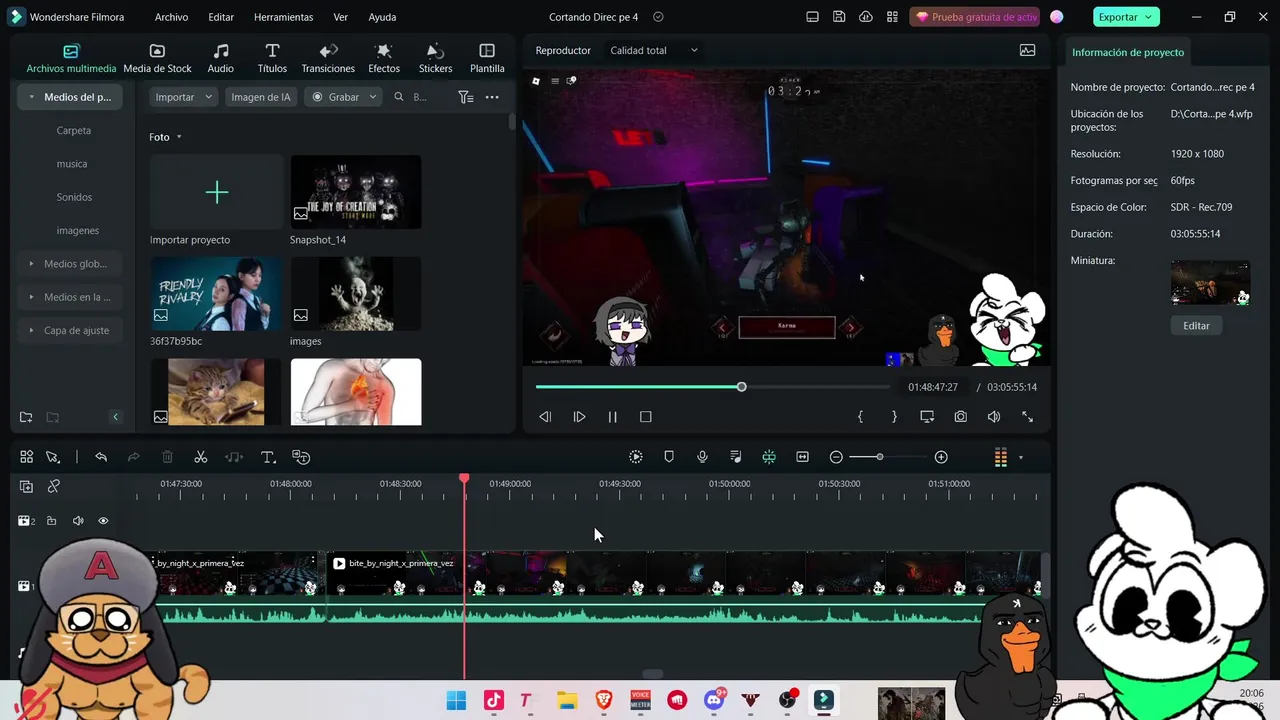Mute track 2 audio
1280x720 pixels.
click(78, 521)
